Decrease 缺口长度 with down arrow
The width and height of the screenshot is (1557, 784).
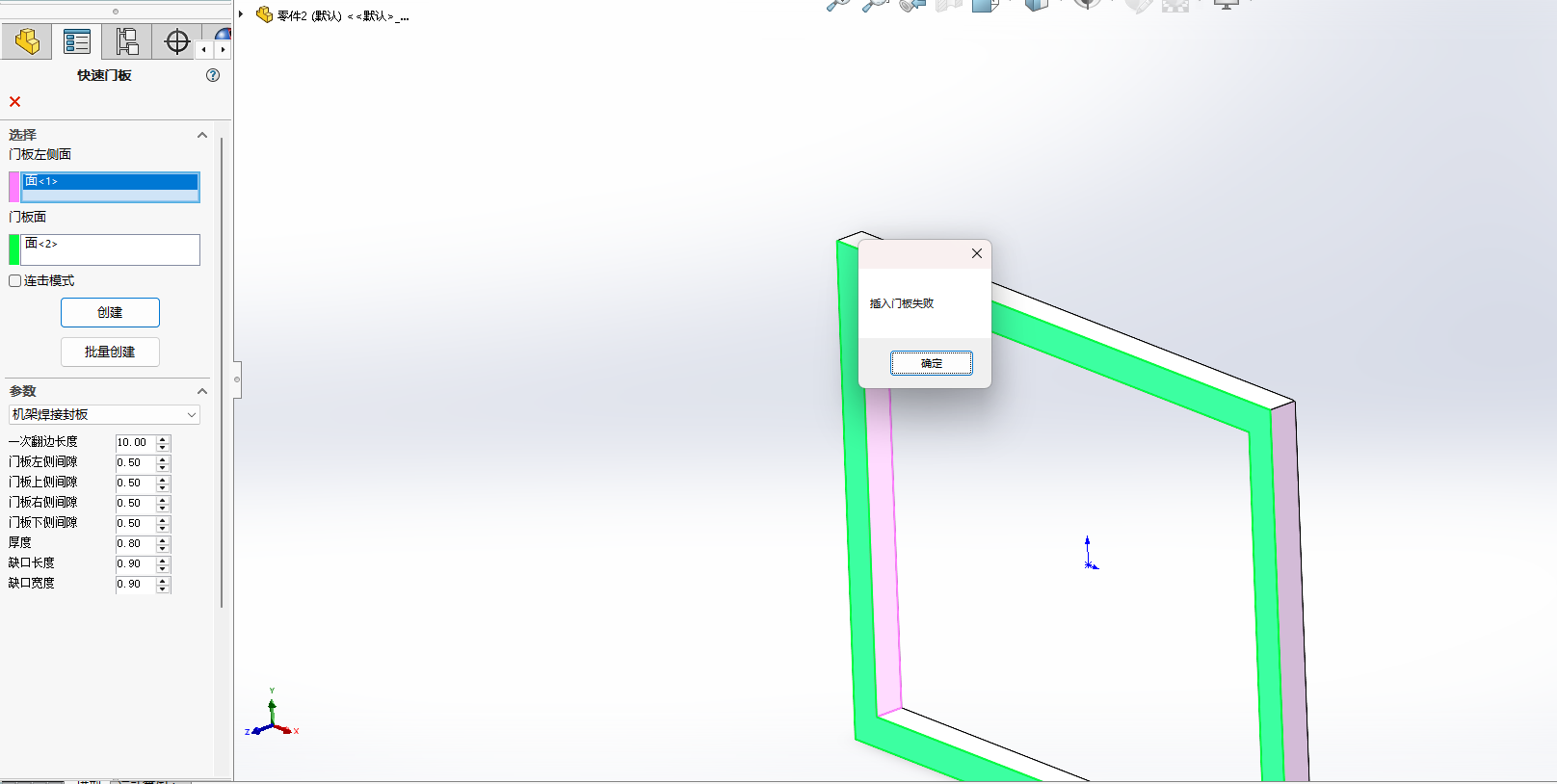click(x=163, y=568)
